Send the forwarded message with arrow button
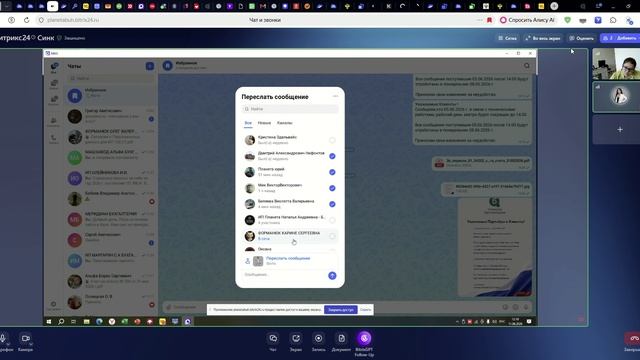The image size is (640, 360). pyautogui.click(x=332, y=276)
